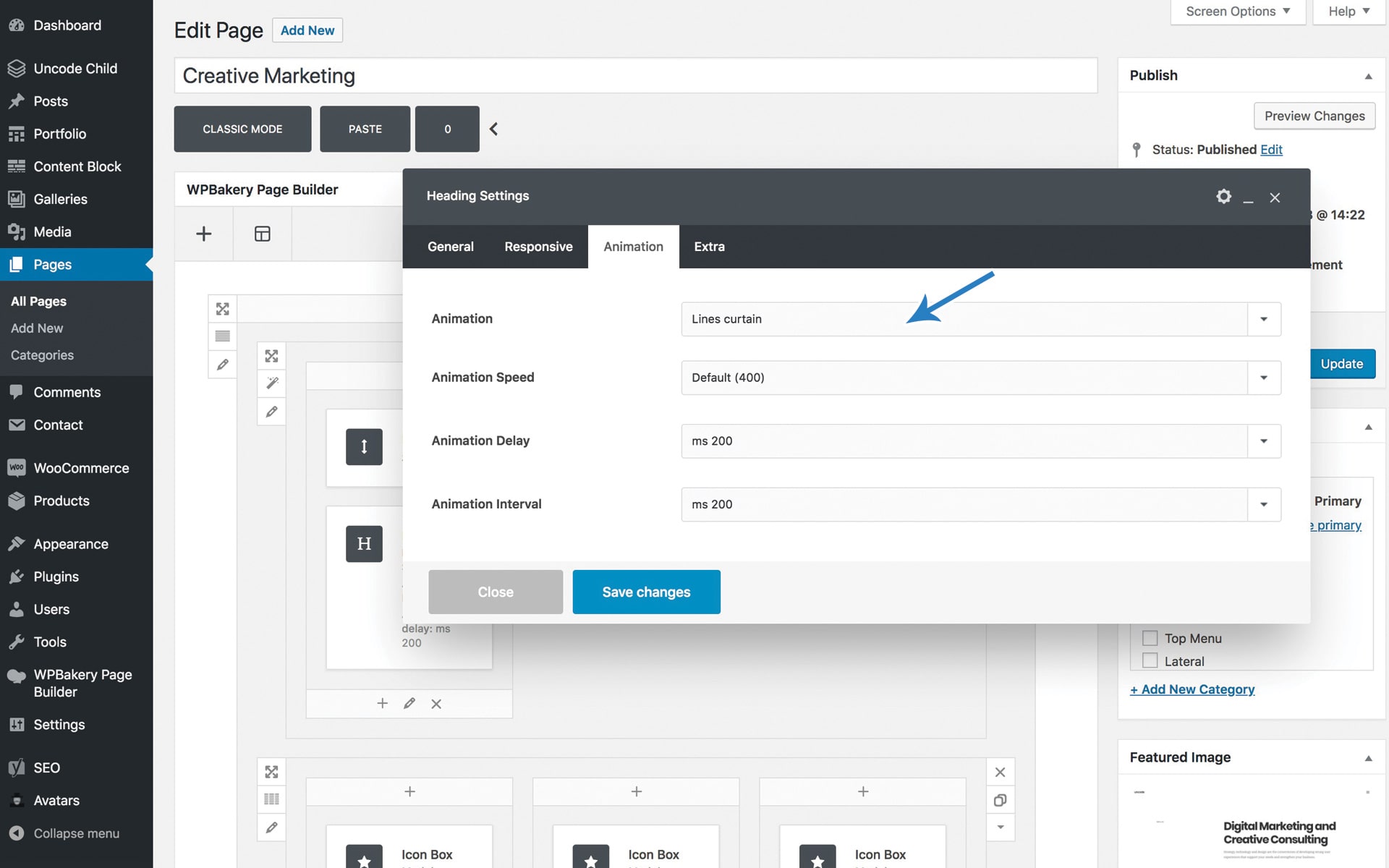Click the Heading element H icon
Screen dimensions: 1389x868
coord(364,543)
